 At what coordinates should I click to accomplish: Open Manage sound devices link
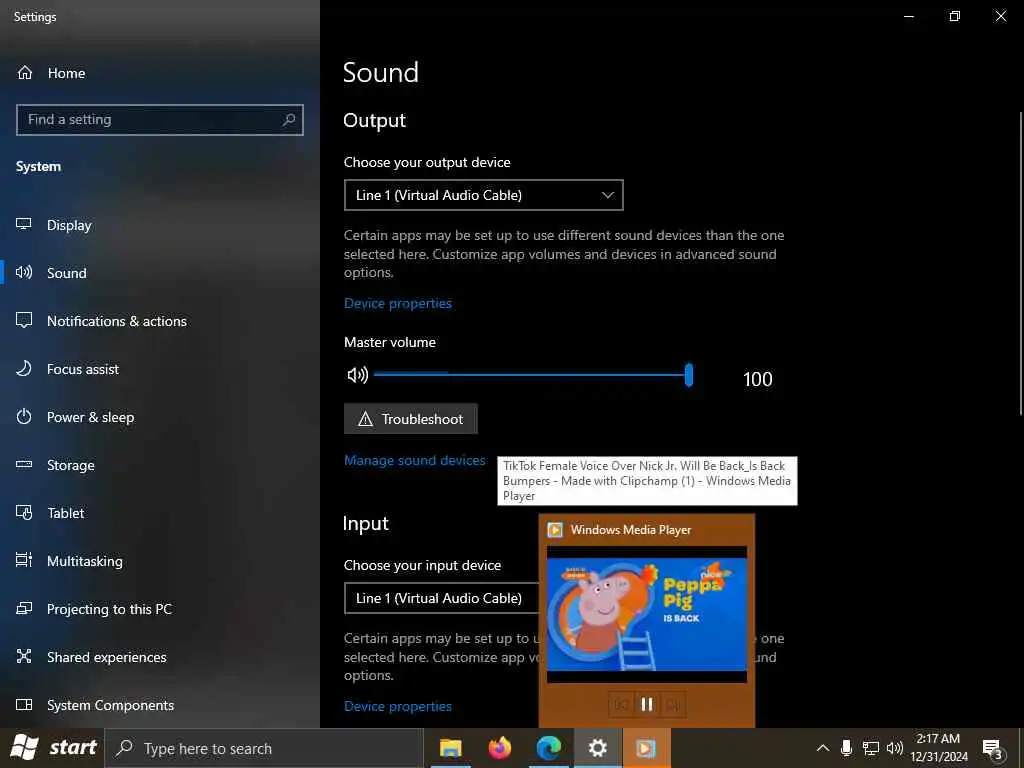[x=415, y=460]
